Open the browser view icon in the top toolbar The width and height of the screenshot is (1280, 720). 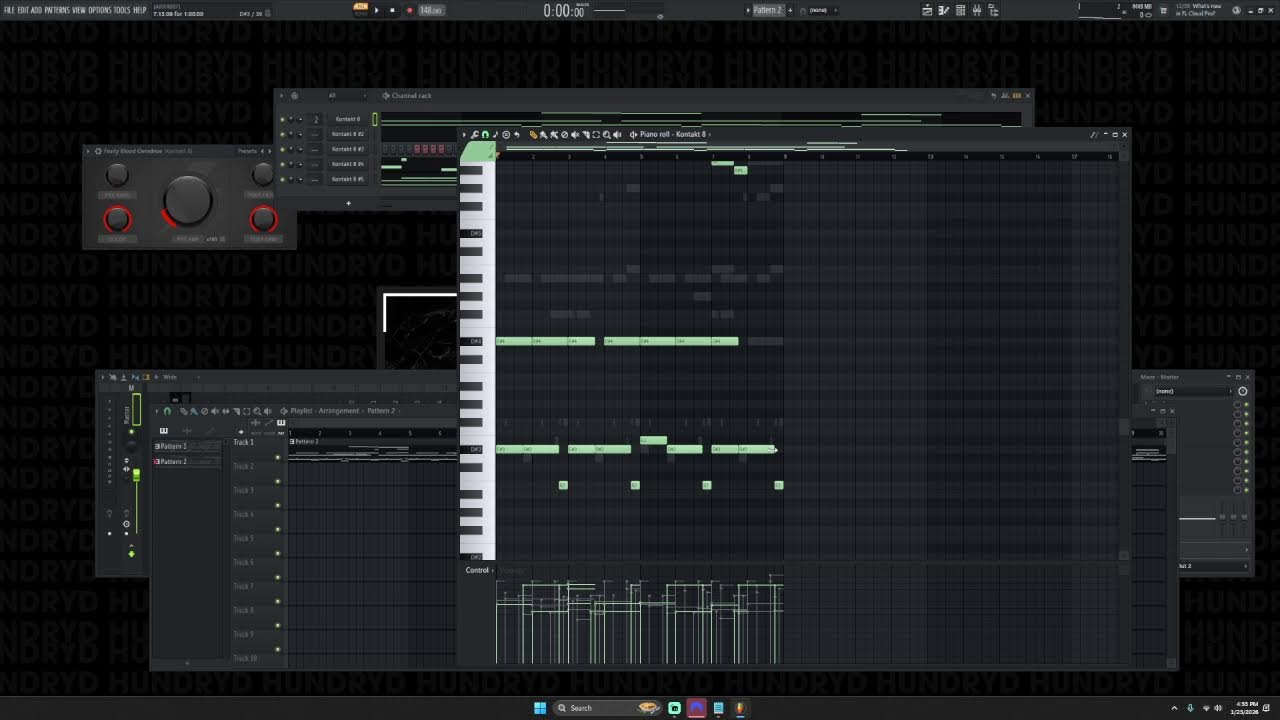pos(994,10)
